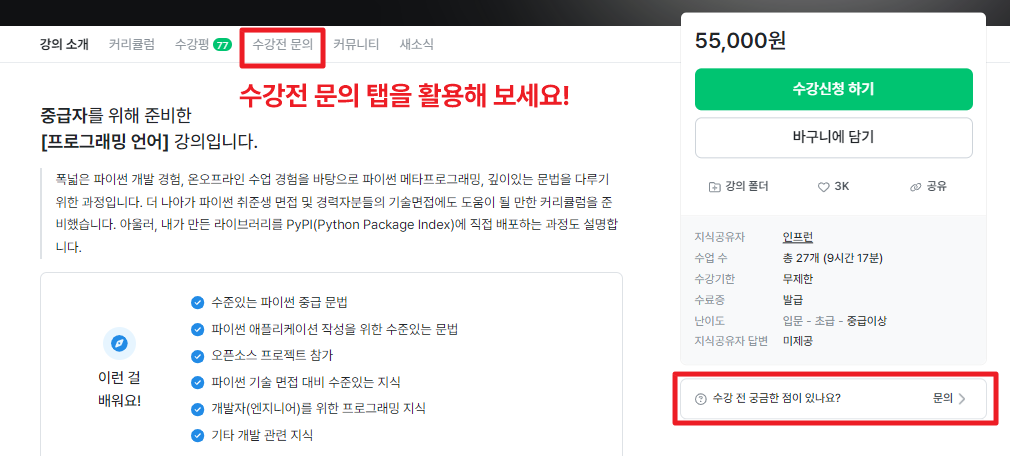The image size is (1010, 456).
Task: Click the 수준있는 파이썬 중급 문법 text
Action: tap(279, 302)
